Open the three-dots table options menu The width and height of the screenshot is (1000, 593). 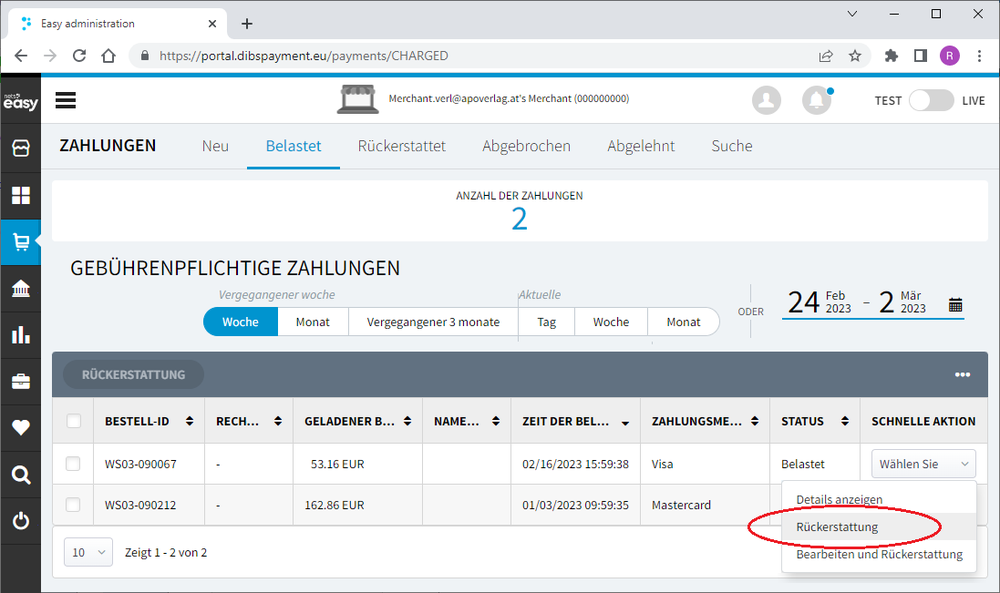962,375
